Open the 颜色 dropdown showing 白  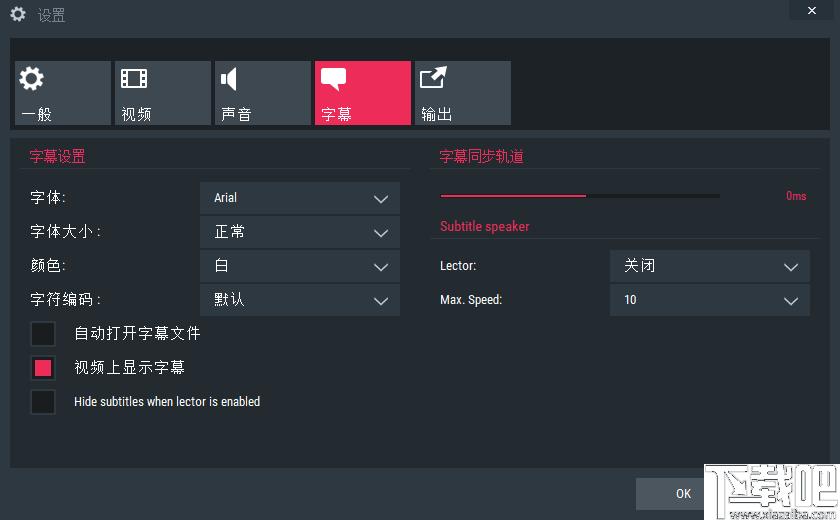[x=300, y=266]
